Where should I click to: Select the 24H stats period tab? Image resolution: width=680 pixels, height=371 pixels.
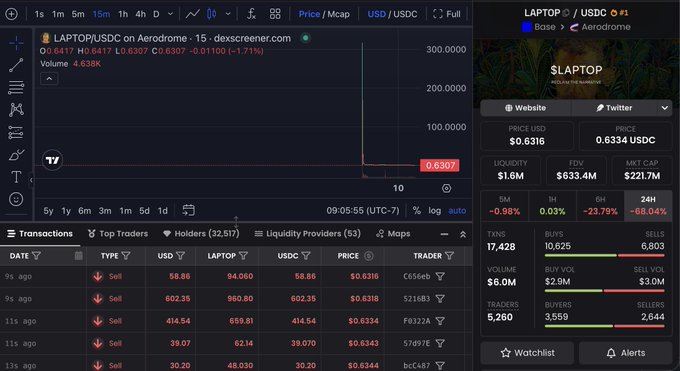pyautogui.click(x=648, y=206)
